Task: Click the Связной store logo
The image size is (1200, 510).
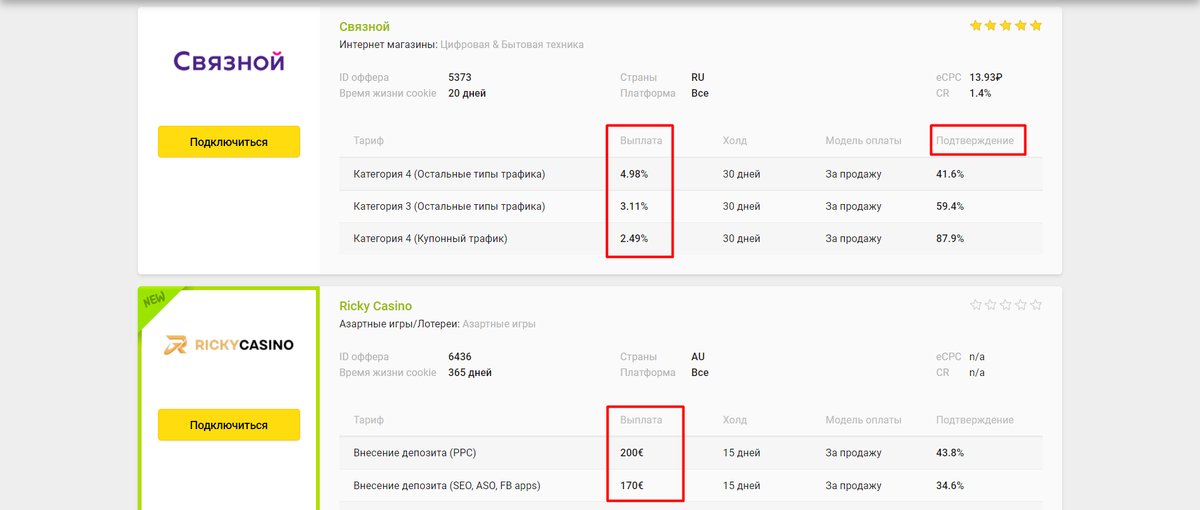Action: click(x=229, y=61)
